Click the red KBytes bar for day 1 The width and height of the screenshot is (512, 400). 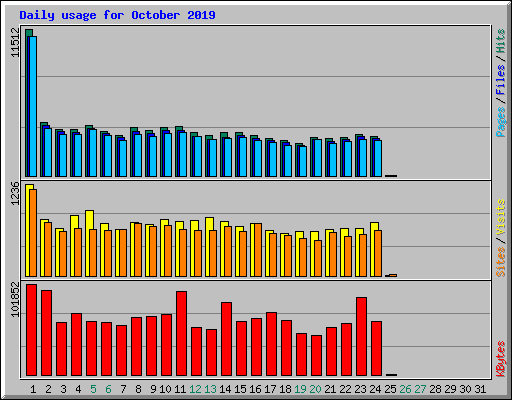pos(31,330)
